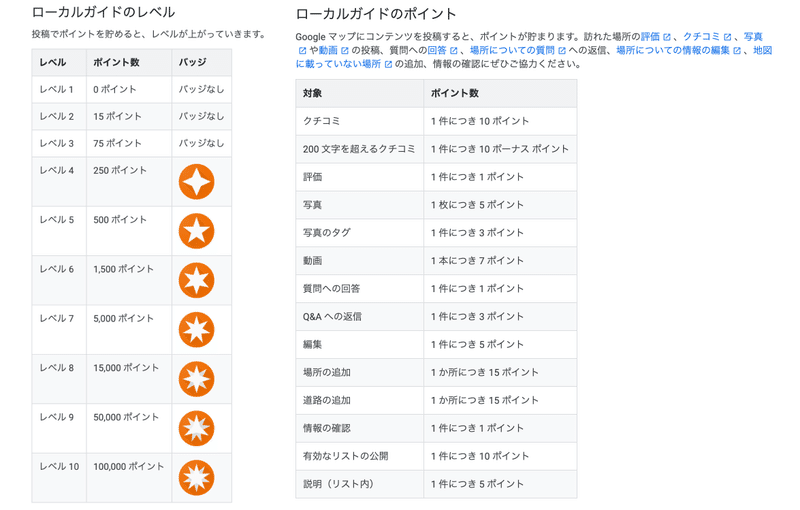Click external-link icon next to 評価 link

coord(667,37)
